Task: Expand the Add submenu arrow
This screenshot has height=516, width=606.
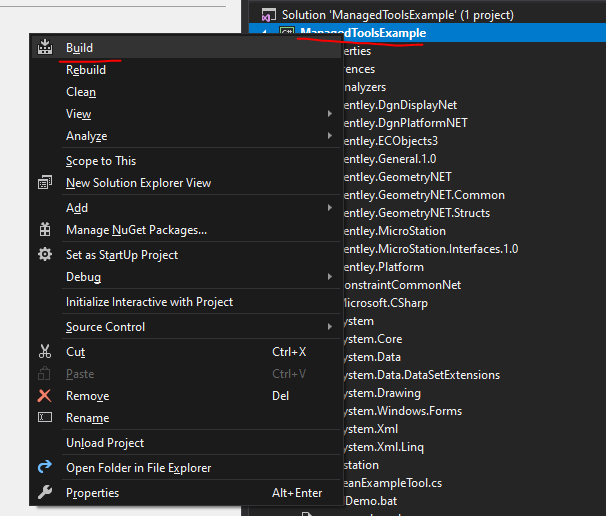Action: [330, 208]
